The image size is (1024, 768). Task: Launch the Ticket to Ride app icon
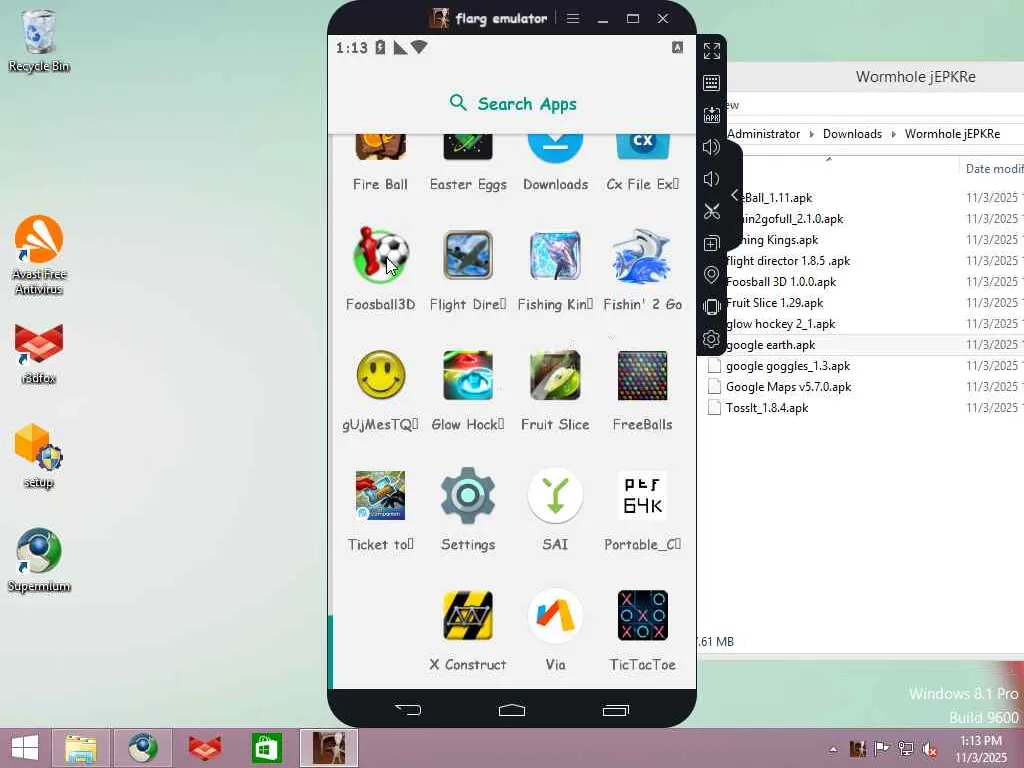click(x=381, y=495)
